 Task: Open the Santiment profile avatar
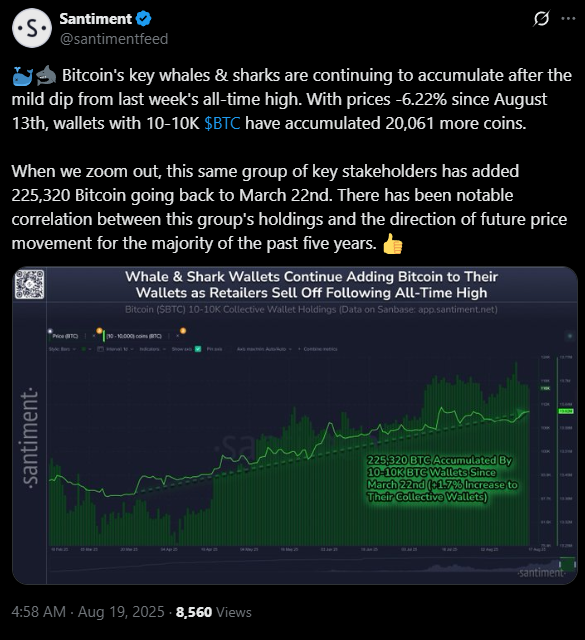(32, 28)
